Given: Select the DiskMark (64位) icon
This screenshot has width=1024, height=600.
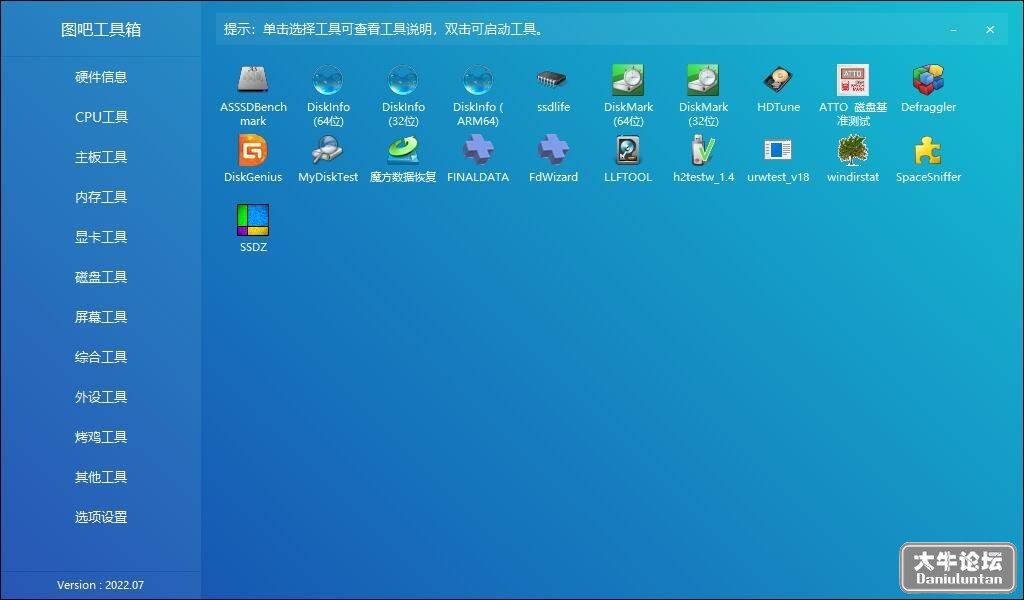Looking at the screenshot, I should pos(628,80).
